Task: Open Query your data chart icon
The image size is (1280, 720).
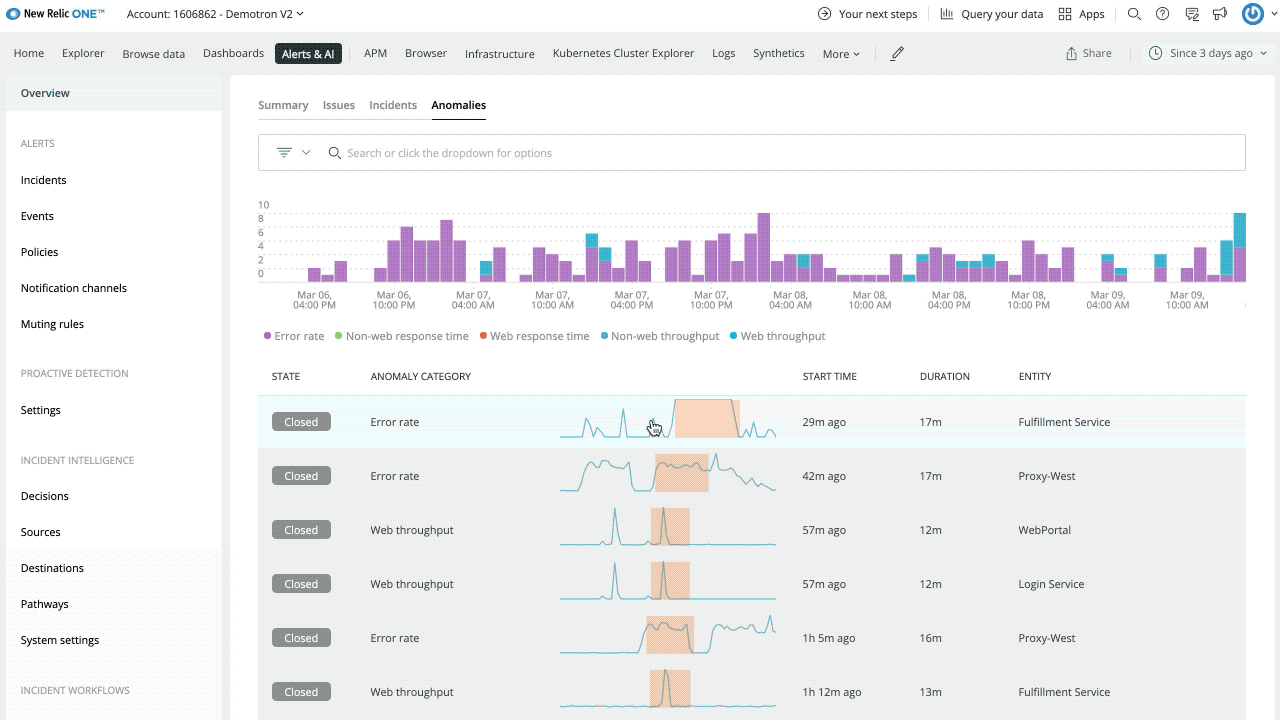Action: click(946, 14)
